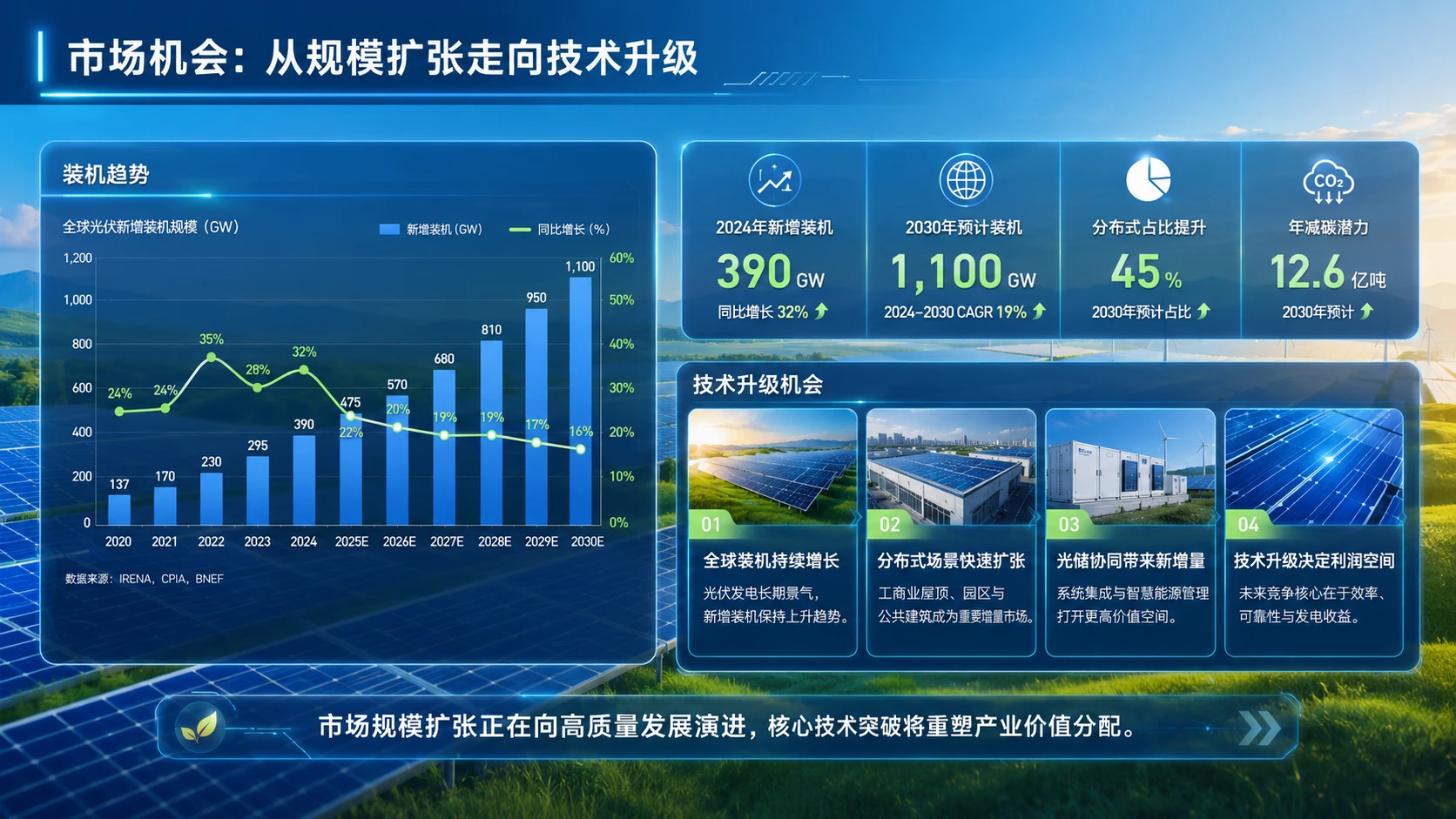Click the label 2024年新增装机
The image size is (1456, 819).
point(774,228)
